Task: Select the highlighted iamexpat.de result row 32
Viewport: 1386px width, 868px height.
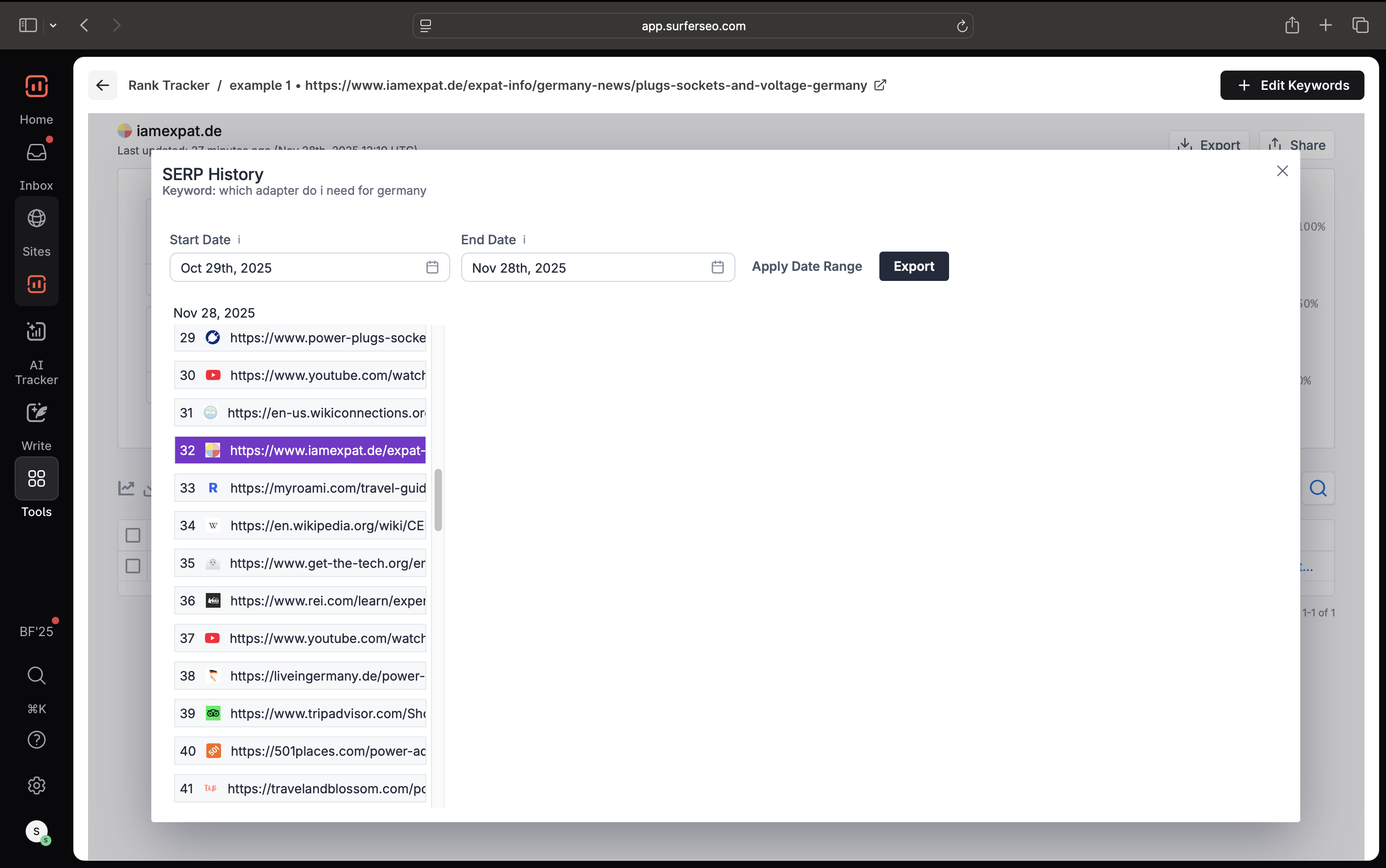Action: 300,450
